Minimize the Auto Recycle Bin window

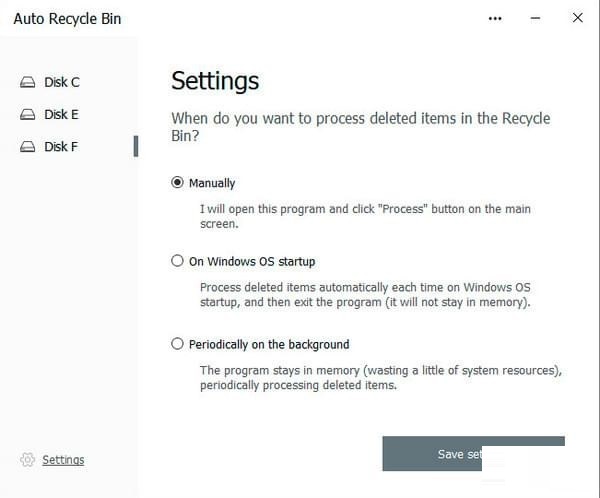(x=536, y=18)
